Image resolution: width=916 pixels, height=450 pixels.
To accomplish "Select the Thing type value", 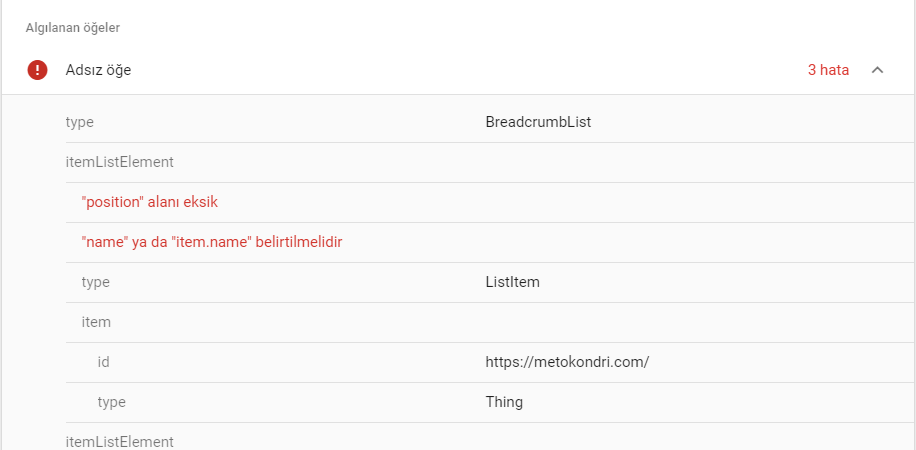I will pyautogui.click(x=504, y=402).
